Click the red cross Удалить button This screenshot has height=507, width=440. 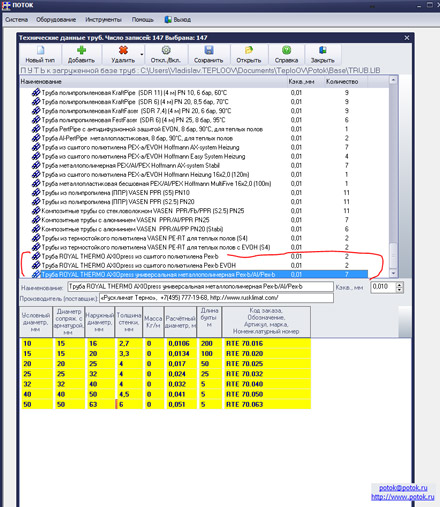pyautogui.click(x=123, y=55)
